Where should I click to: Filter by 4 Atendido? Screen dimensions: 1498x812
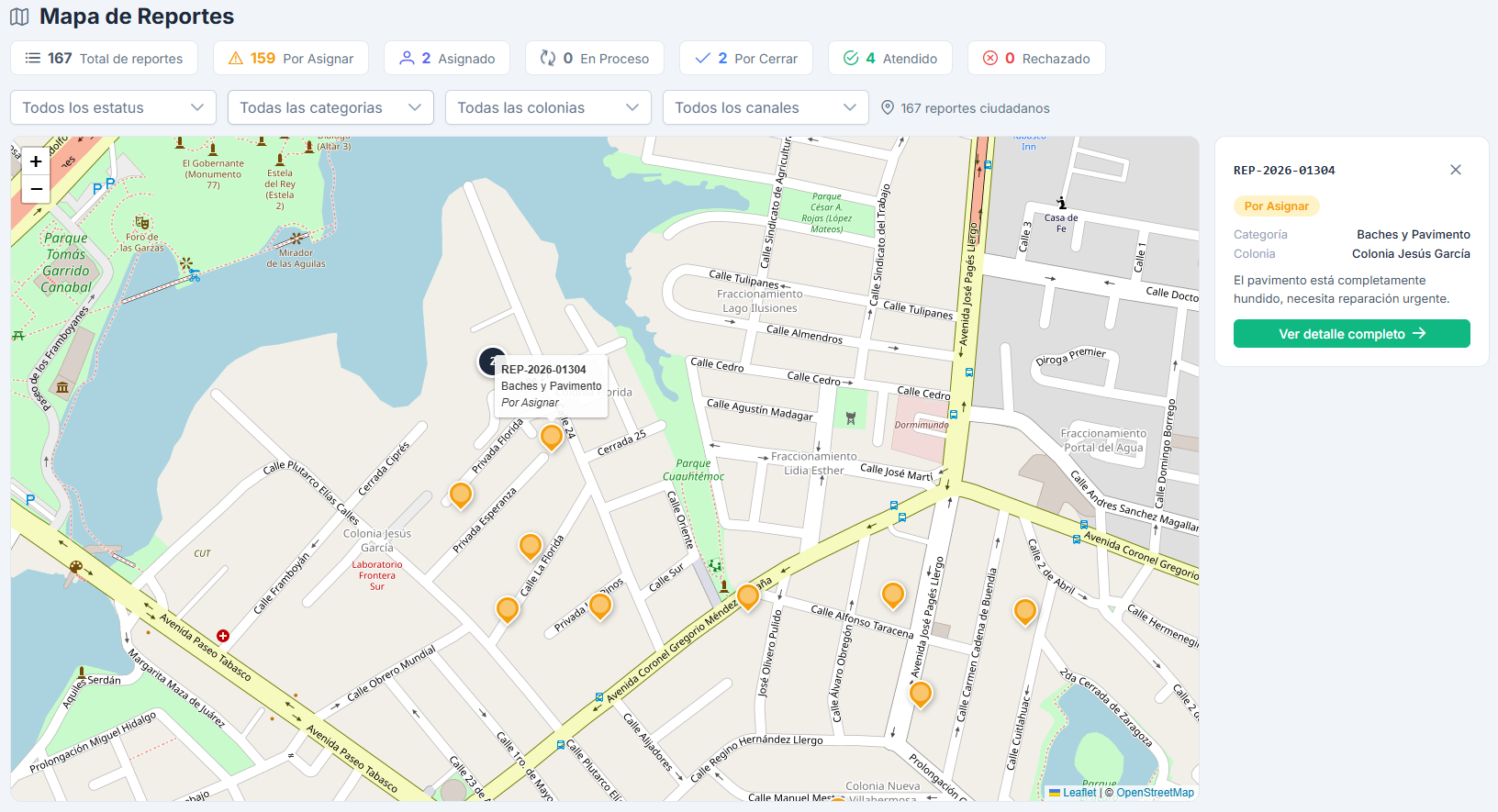click(x=890, y=58)
